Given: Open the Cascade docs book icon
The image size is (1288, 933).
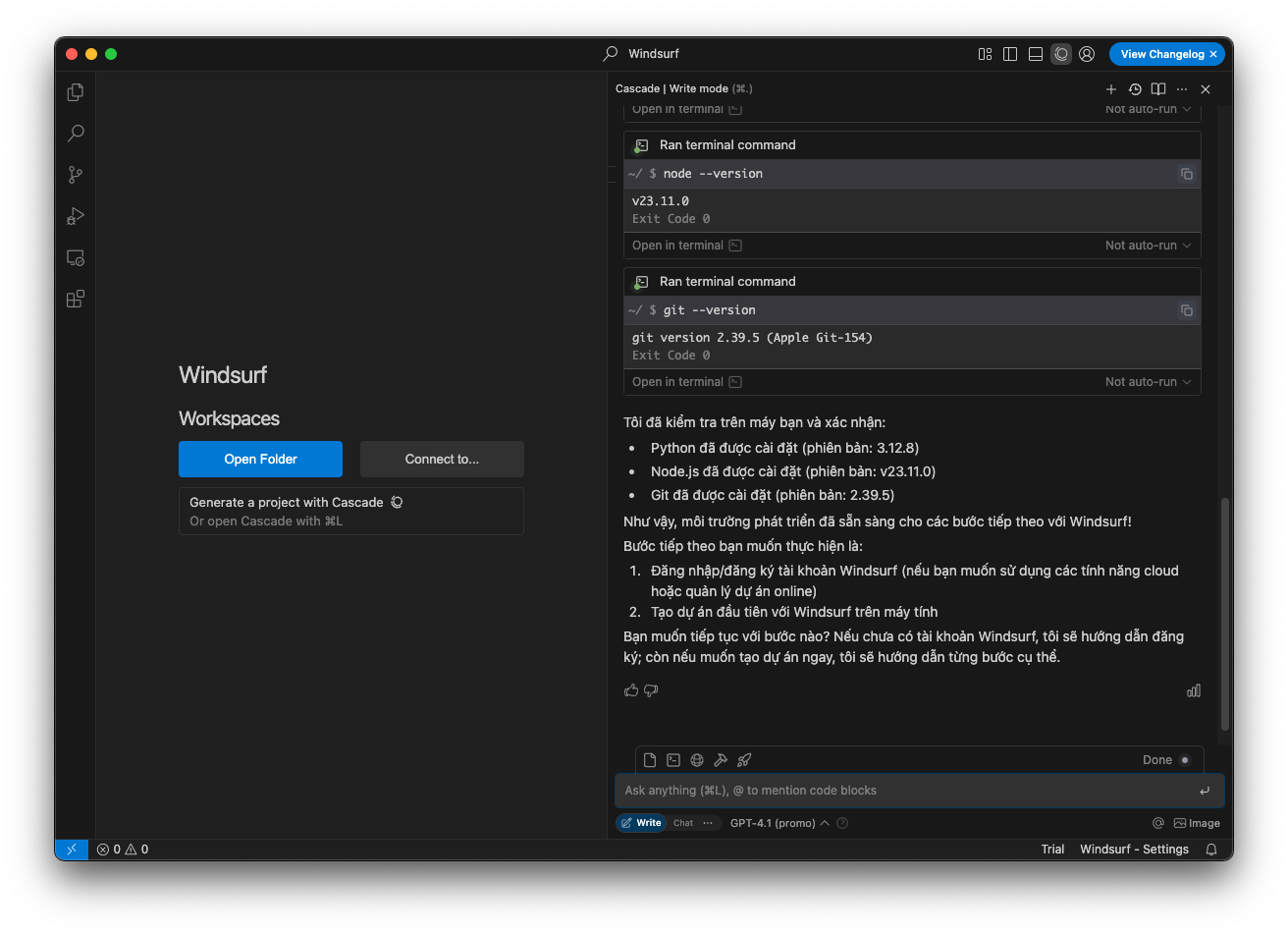Looking at the screenshot, I should pyautogui.click(x=1158, y=89).
